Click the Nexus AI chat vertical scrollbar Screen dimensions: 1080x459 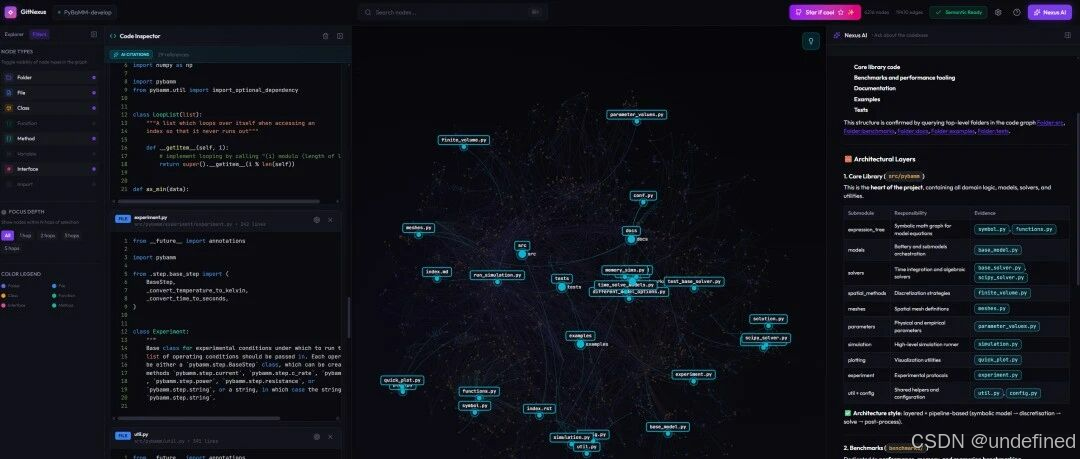click(1078, 200)
